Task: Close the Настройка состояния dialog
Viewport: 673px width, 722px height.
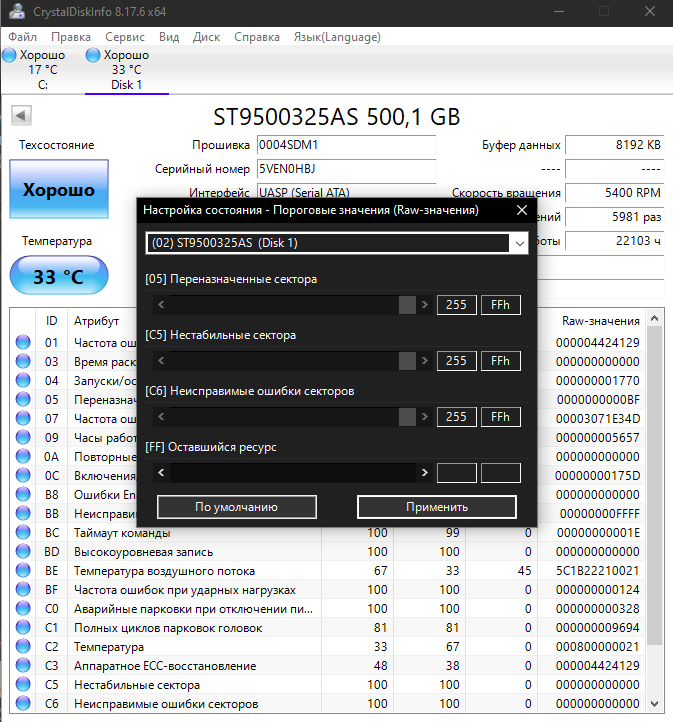Action: tap(522, 210)
